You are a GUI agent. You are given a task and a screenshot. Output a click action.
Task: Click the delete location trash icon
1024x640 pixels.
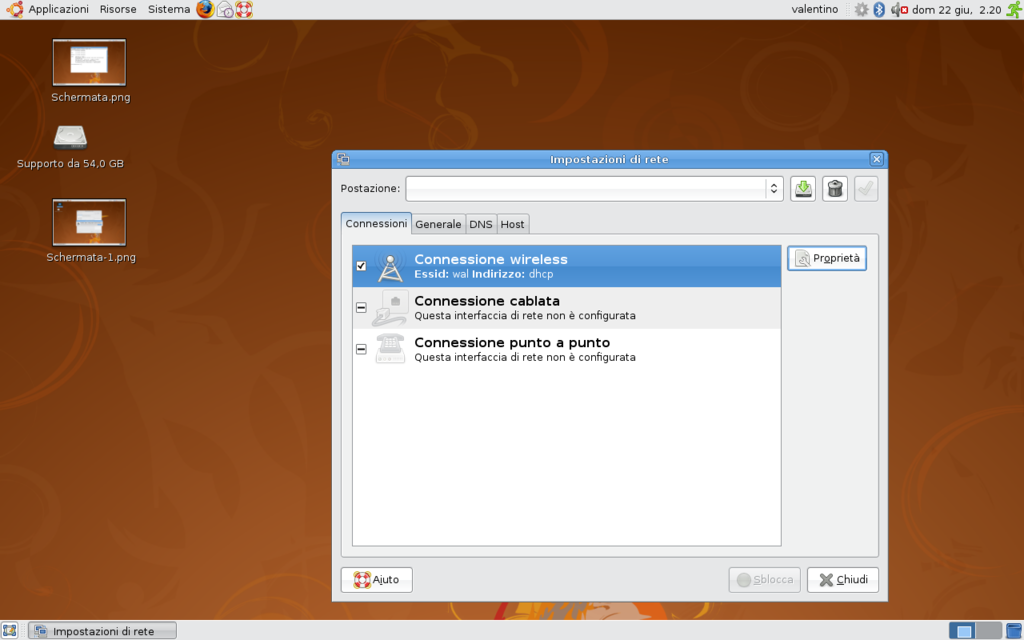click(835, 188)
